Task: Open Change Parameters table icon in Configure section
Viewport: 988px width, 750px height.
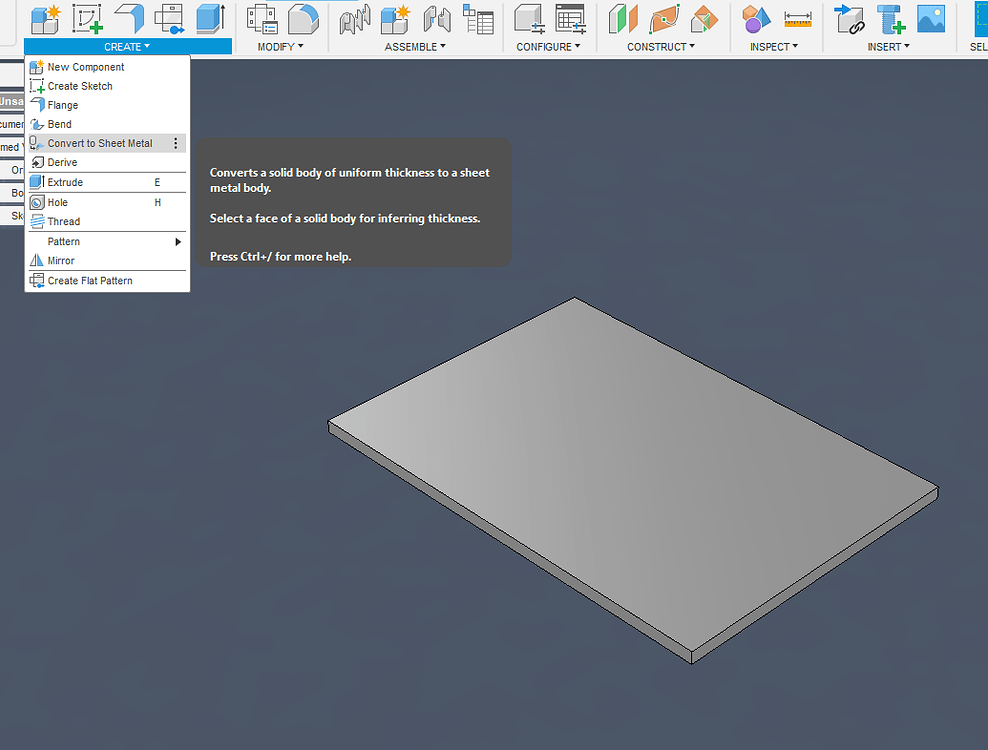Action: click(570, 18)
